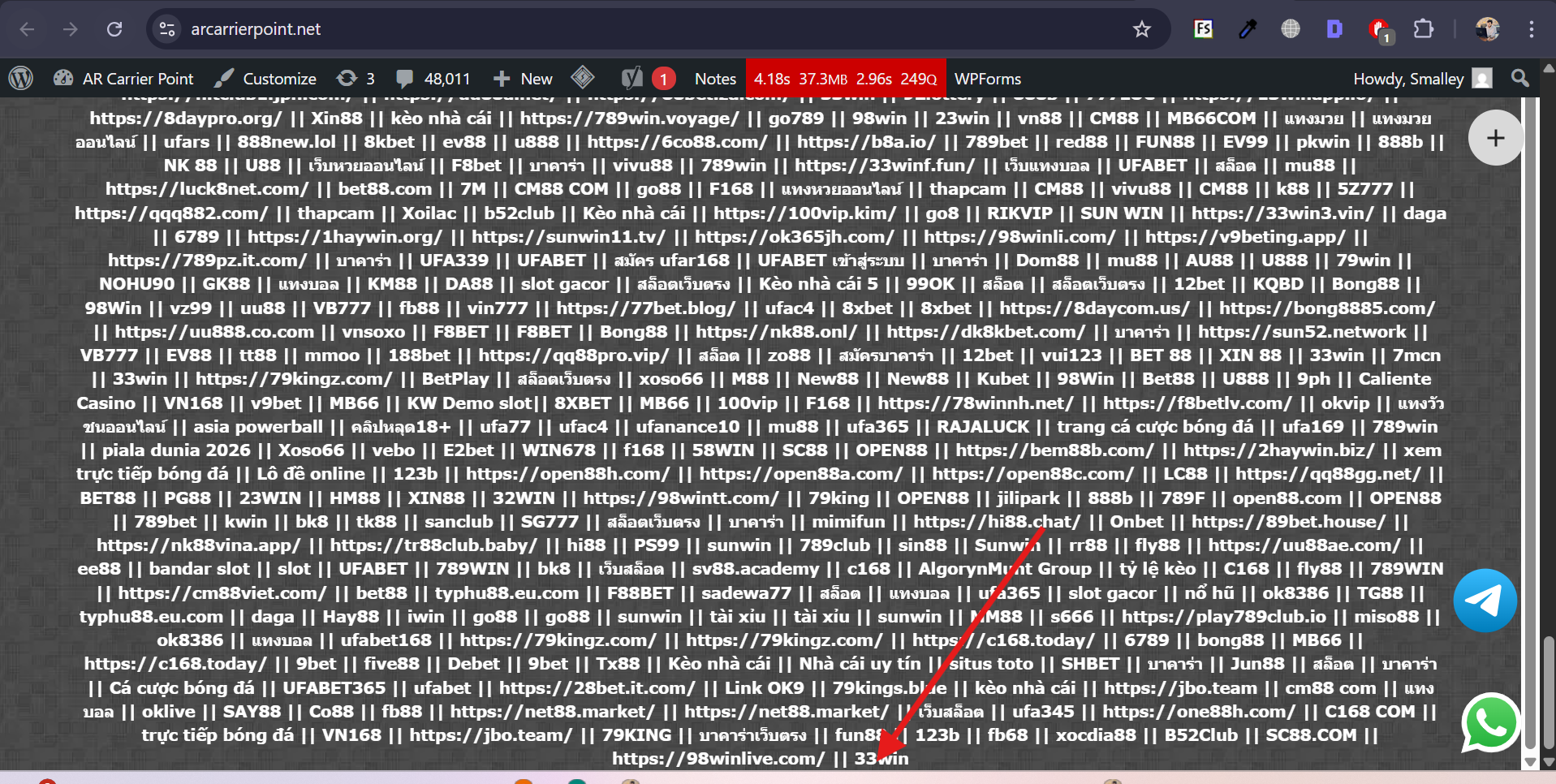
Task: Follow the https://open88h.com/ link
Action: pyautogui.click(x=567, y=474)
